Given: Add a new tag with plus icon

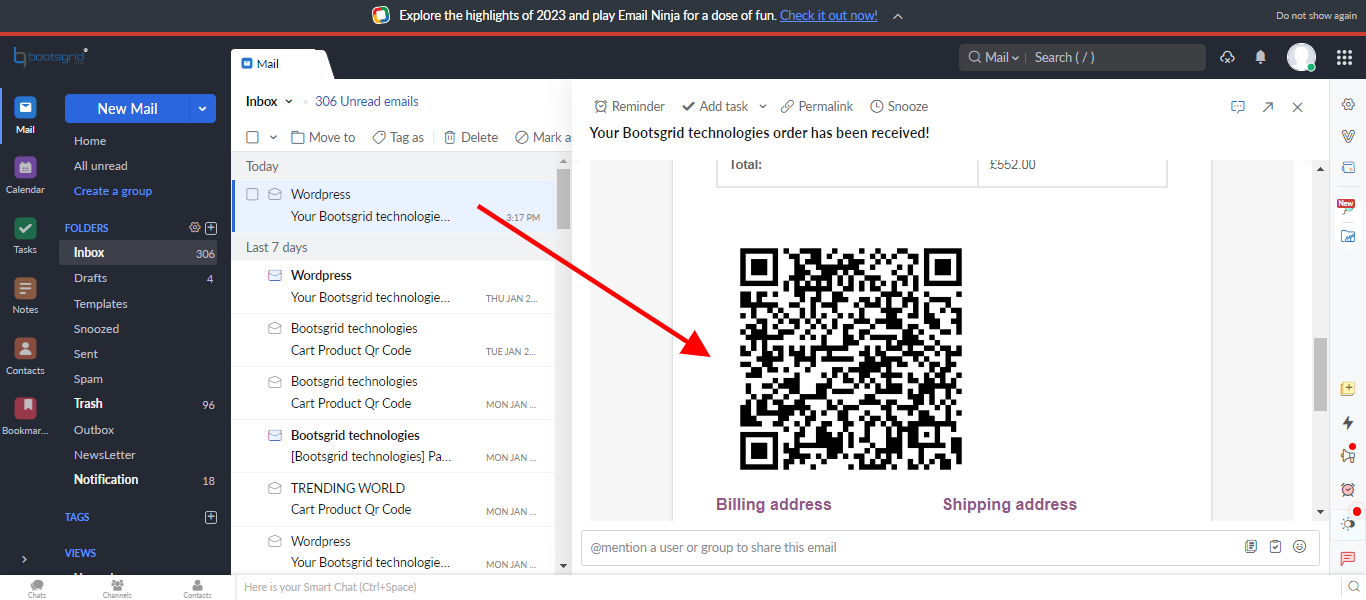Looking at the screenshot, I should (211, 517).
